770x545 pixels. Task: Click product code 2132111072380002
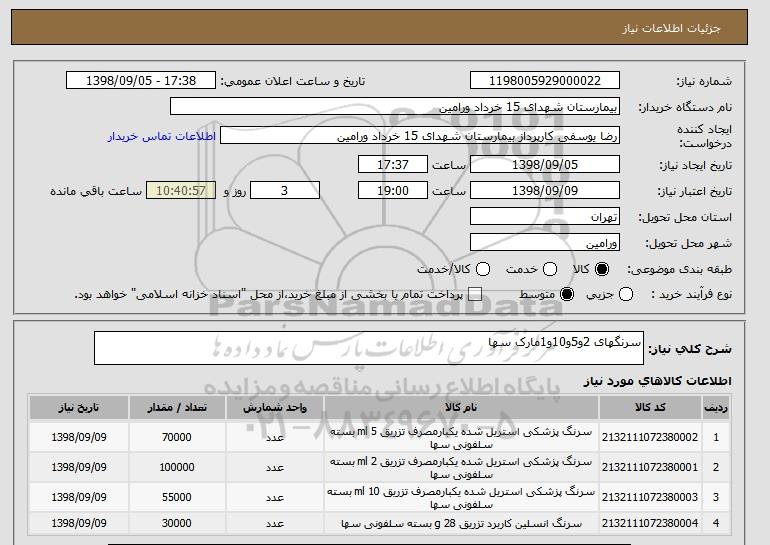650,437
